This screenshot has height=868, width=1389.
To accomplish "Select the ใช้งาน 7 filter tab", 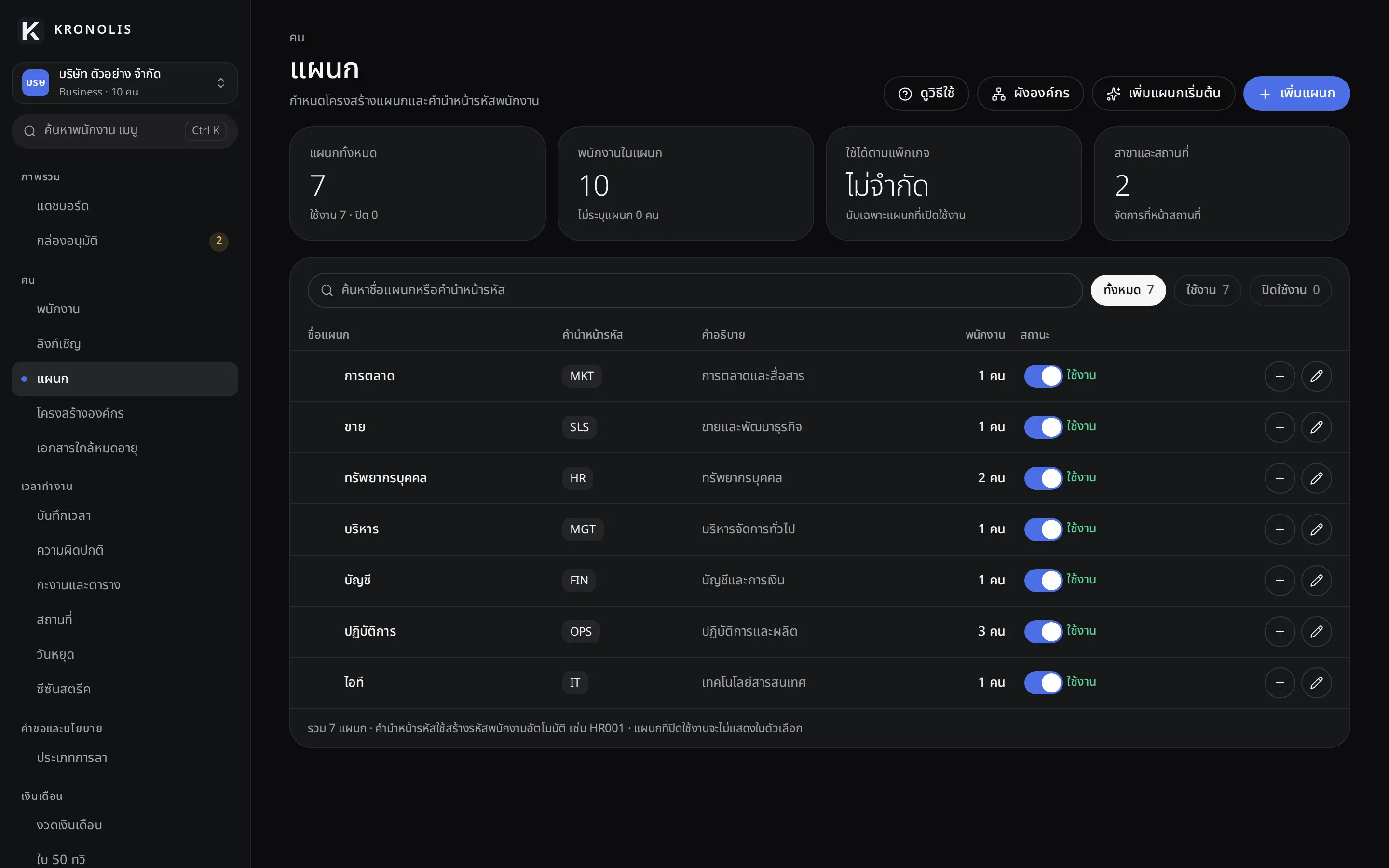I will 1207,290.
